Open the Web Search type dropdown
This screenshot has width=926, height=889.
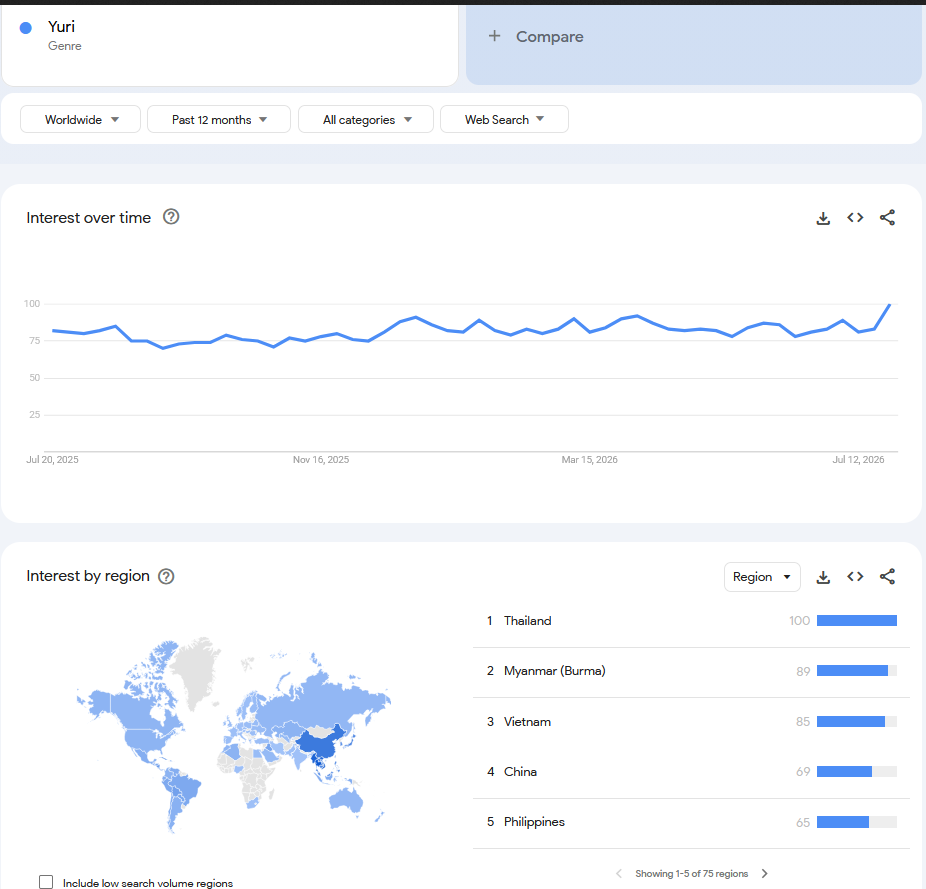(504, 119)
